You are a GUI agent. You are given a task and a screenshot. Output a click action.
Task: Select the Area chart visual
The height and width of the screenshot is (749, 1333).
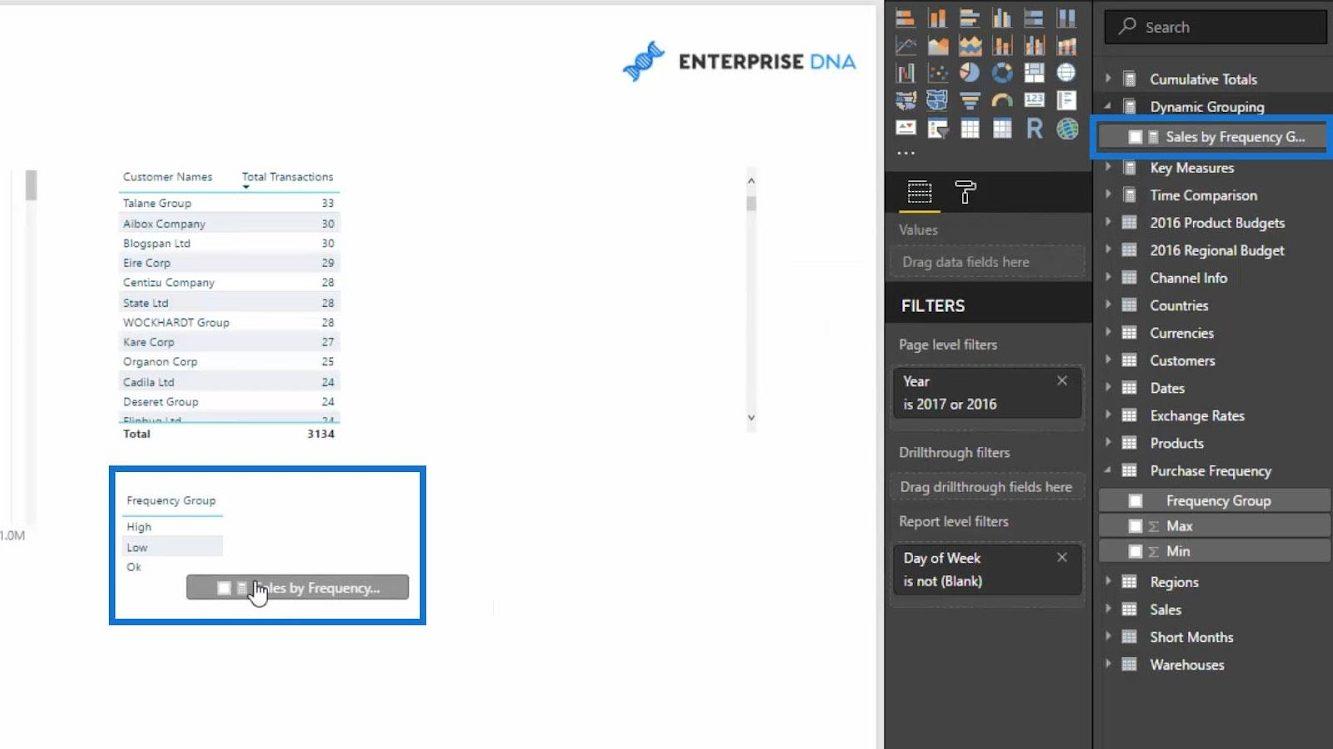click(x=937, y=45)
